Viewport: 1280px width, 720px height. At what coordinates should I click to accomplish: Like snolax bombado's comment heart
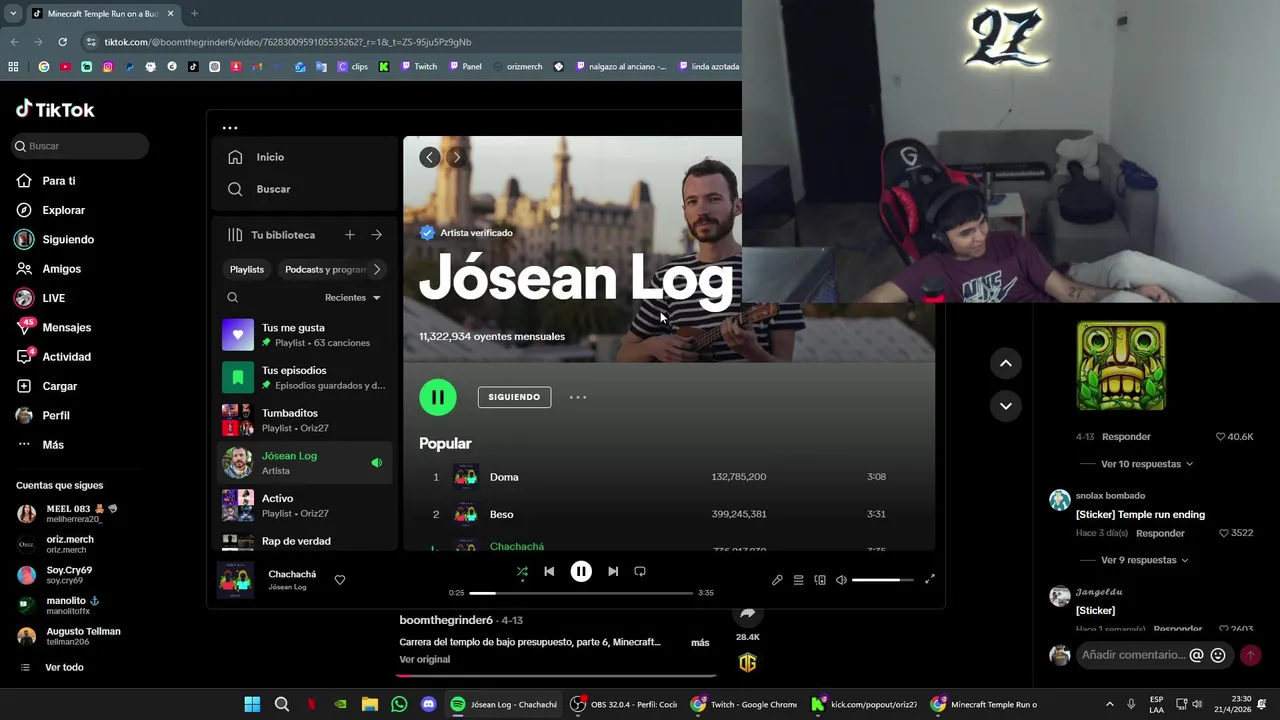(x=1224, y=533)
